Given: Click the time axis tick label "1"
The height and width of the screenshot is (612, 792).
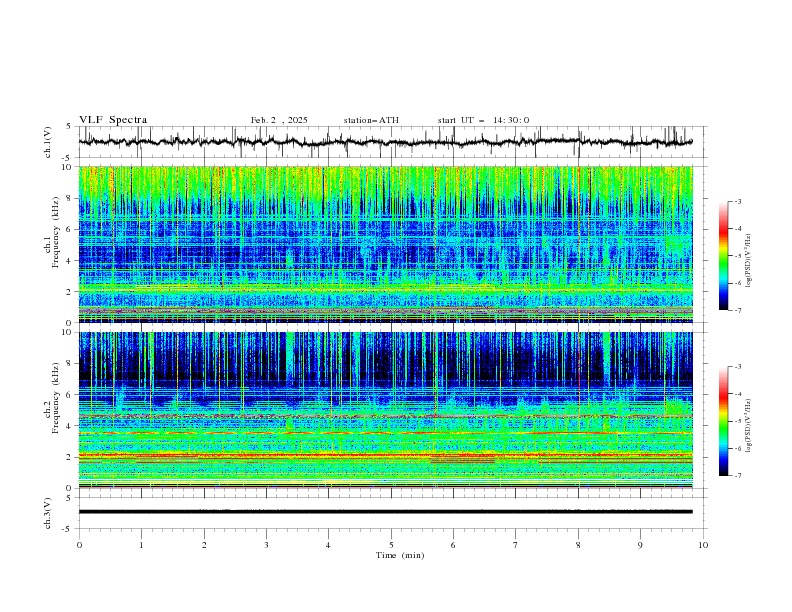Looking at the screenshot, I should click(141, 545).
